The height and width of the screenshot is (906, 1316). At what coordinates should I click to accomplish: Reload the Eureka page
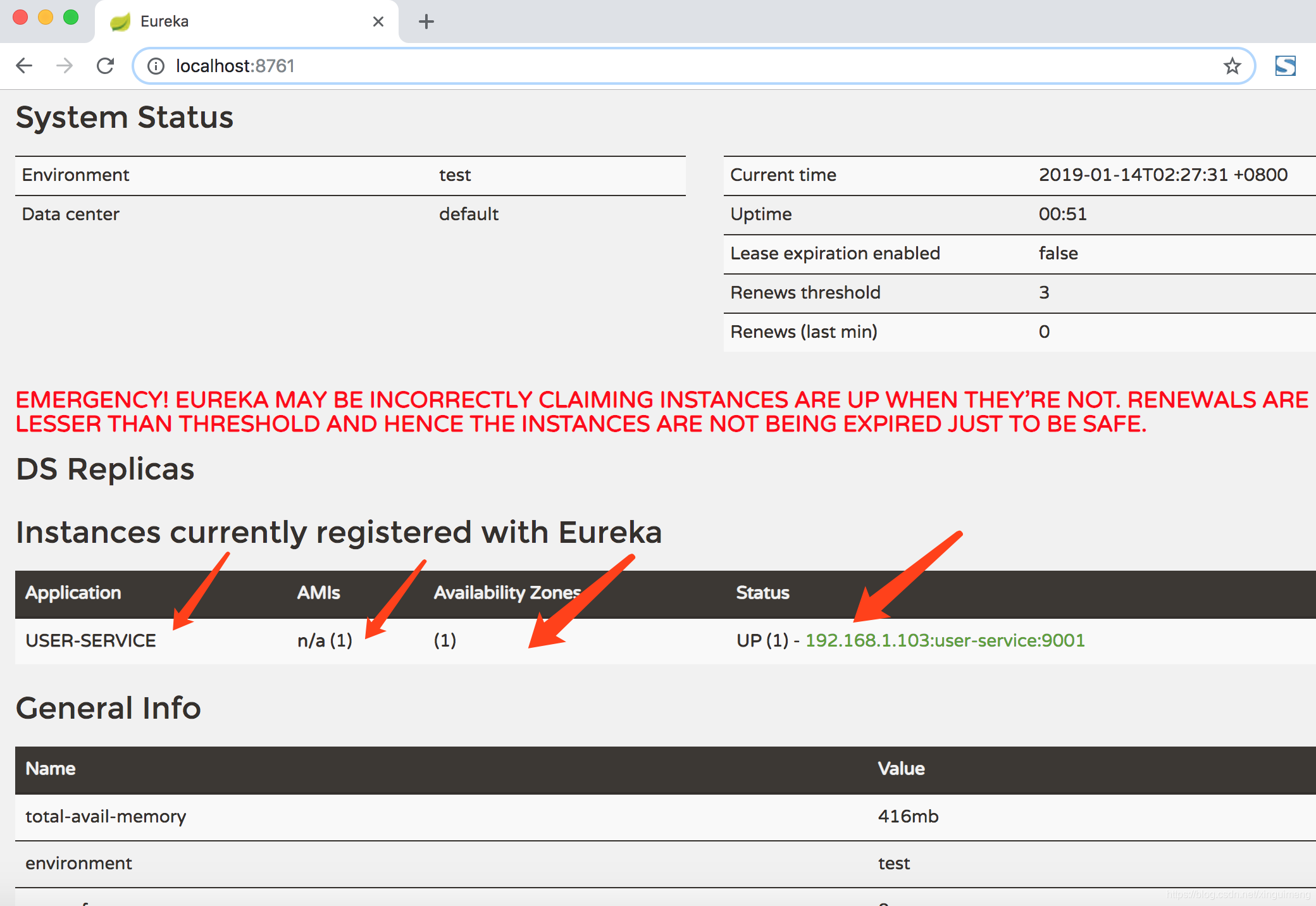point(105,66)
